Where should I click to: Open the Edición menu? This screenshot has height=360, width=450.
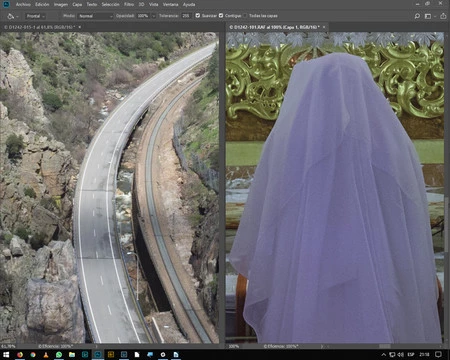click(x=42, y=4)
